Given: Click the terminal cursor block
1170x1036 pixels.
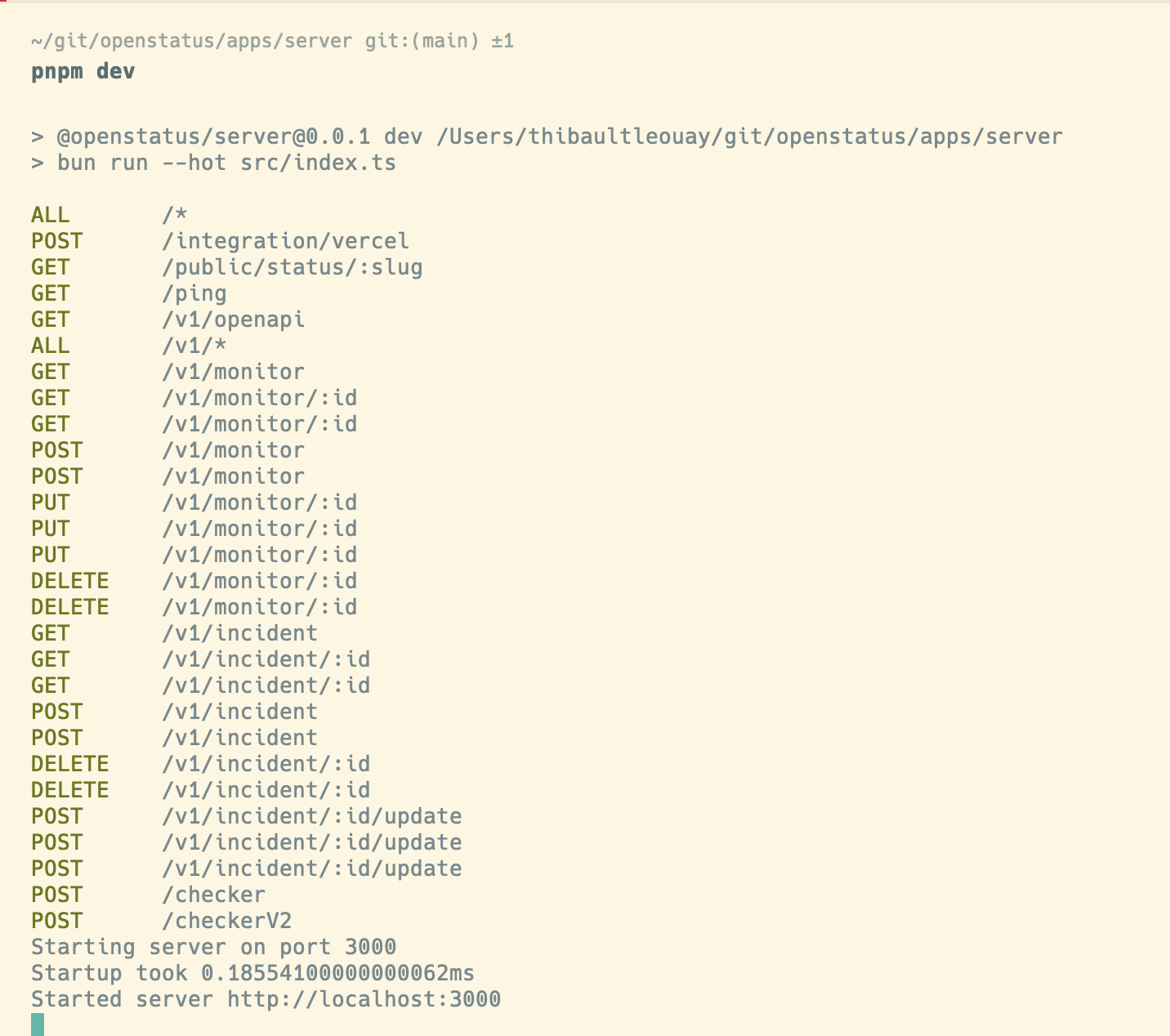Looking at the screenshot, I should [38, 1025].
